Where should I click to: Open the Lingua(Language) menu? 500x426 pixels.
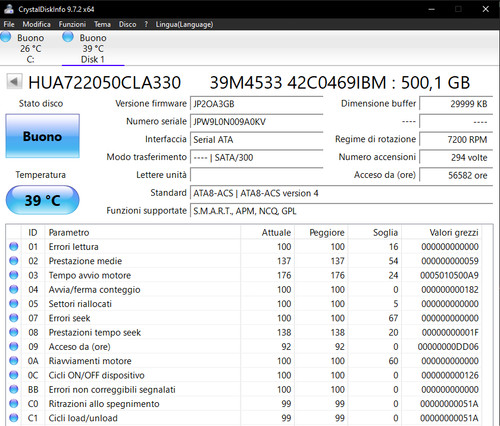point(184,24)
